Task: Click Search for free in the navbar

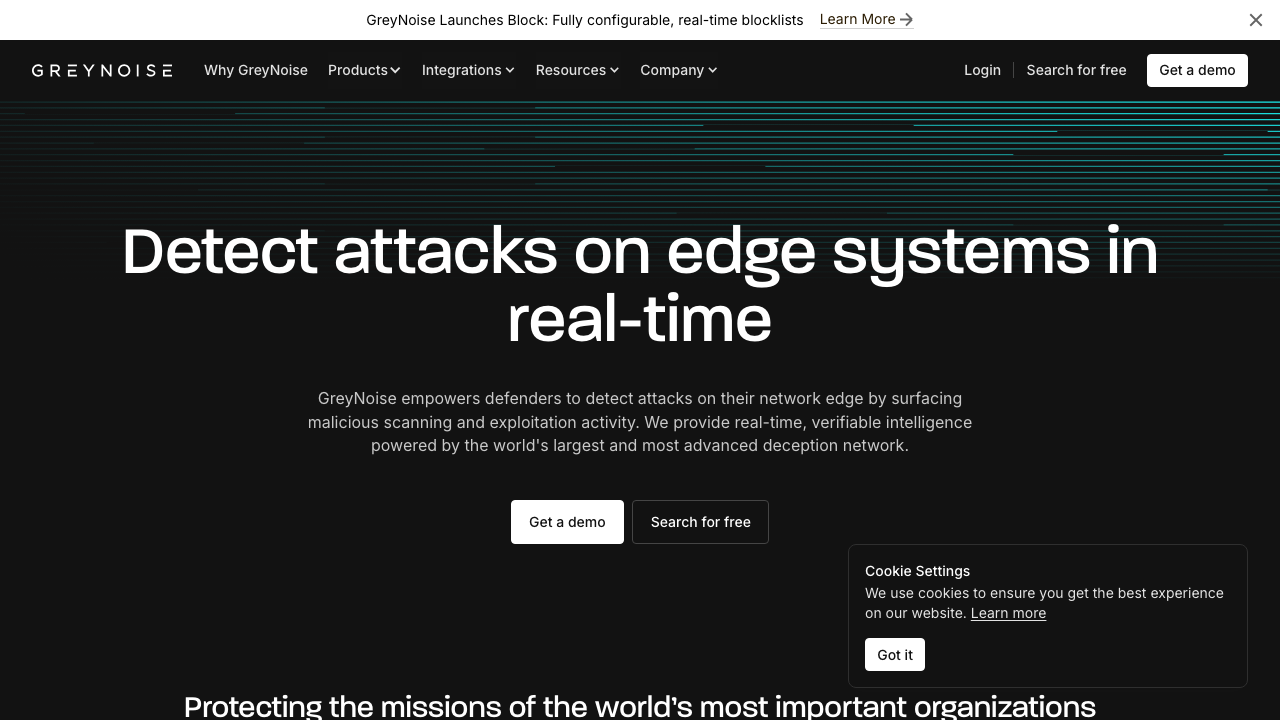Action: (1076, 70)
